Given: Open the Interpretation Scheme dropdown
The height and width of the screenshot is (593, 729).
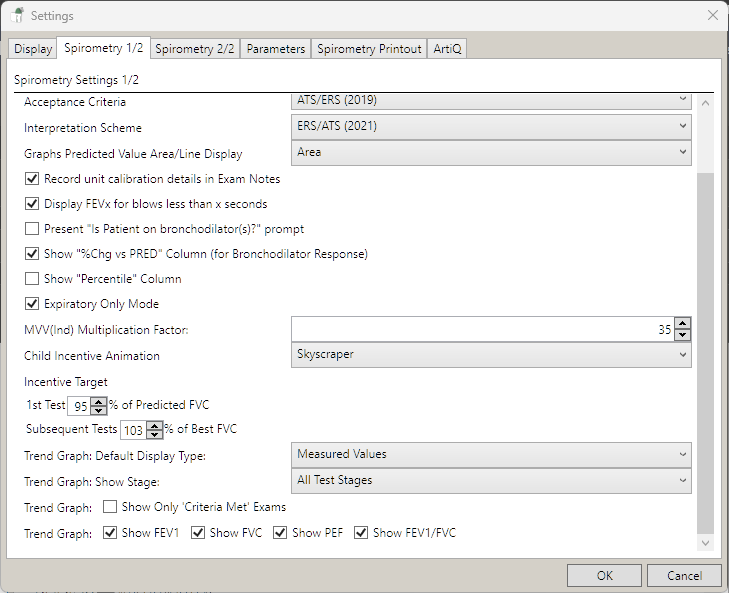Looking at the screenshot, I should pyautogui.click(x=490, y=126).
